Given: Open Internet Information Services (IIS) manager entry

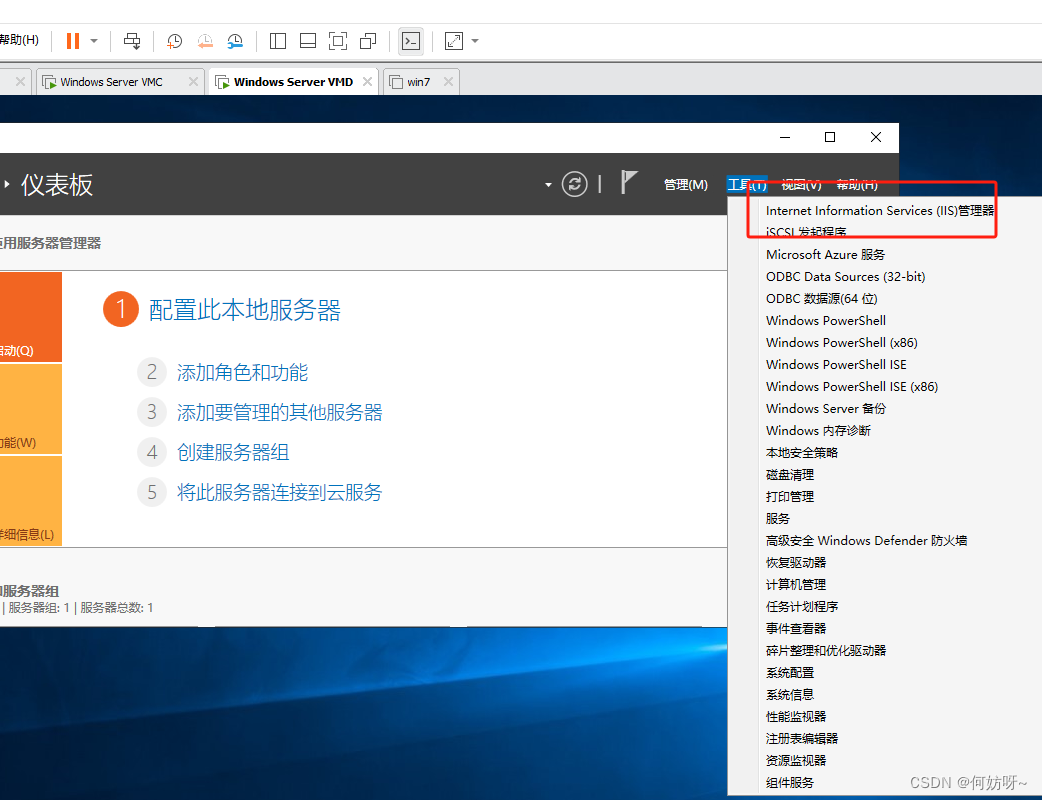Looking at the screenshot, I should coord(879,211).
